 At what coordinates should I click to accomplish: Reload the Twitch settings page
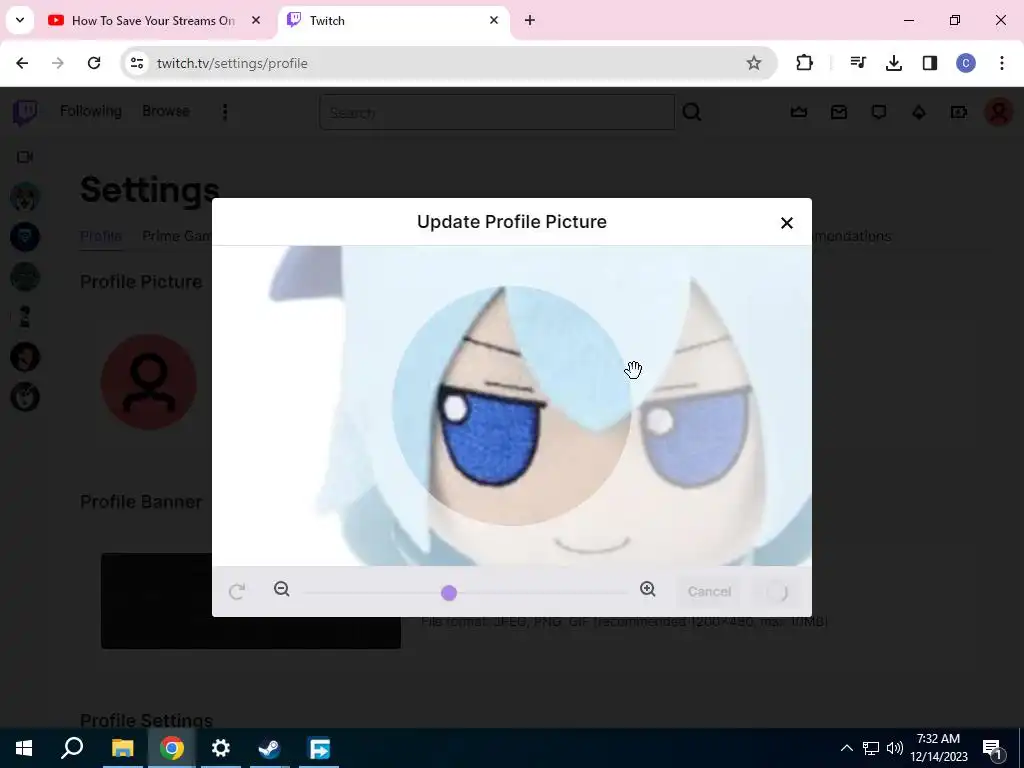coord(94,63)
